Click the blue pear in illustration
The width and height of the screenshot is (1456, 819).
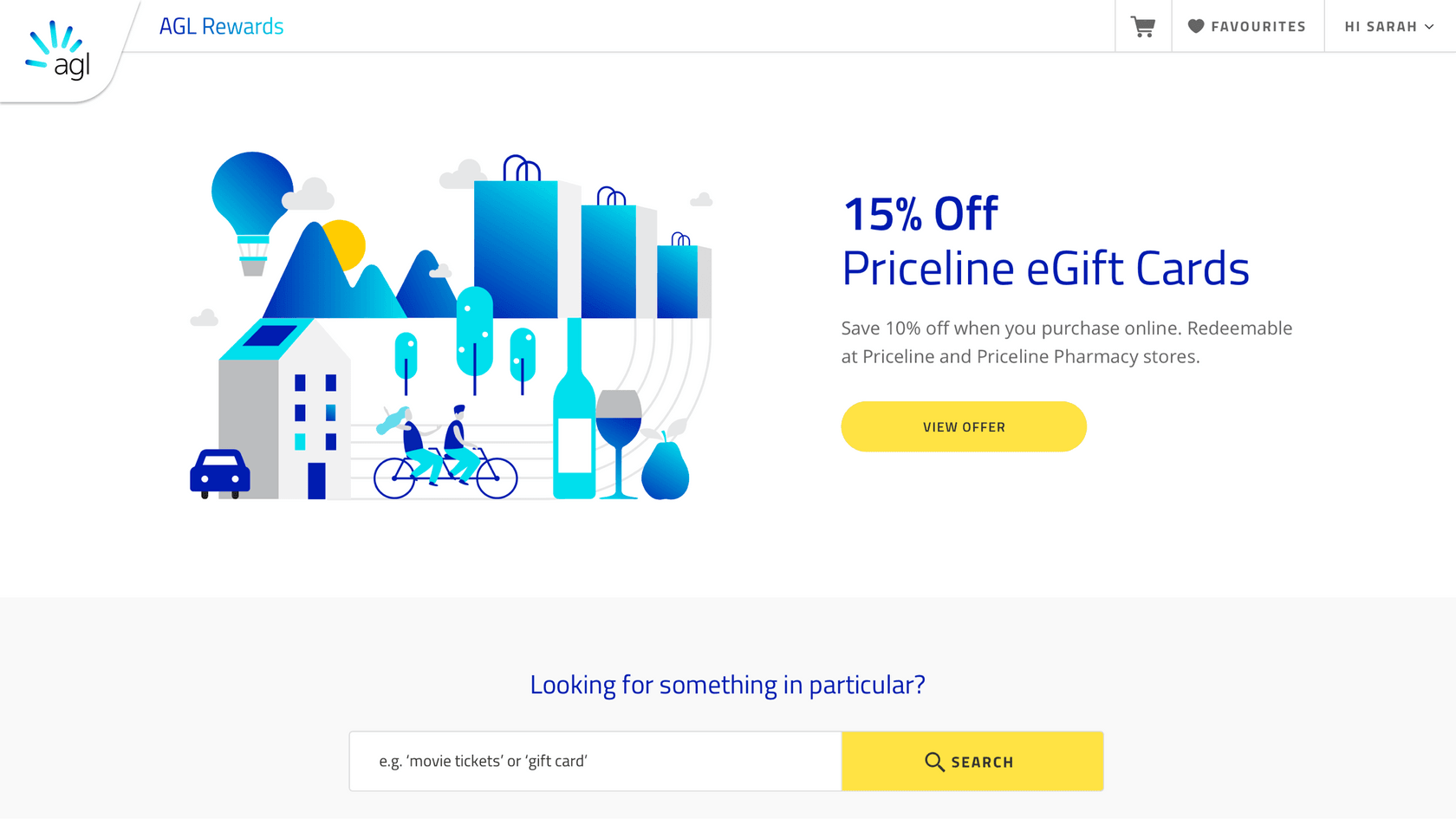pos(666,467)
